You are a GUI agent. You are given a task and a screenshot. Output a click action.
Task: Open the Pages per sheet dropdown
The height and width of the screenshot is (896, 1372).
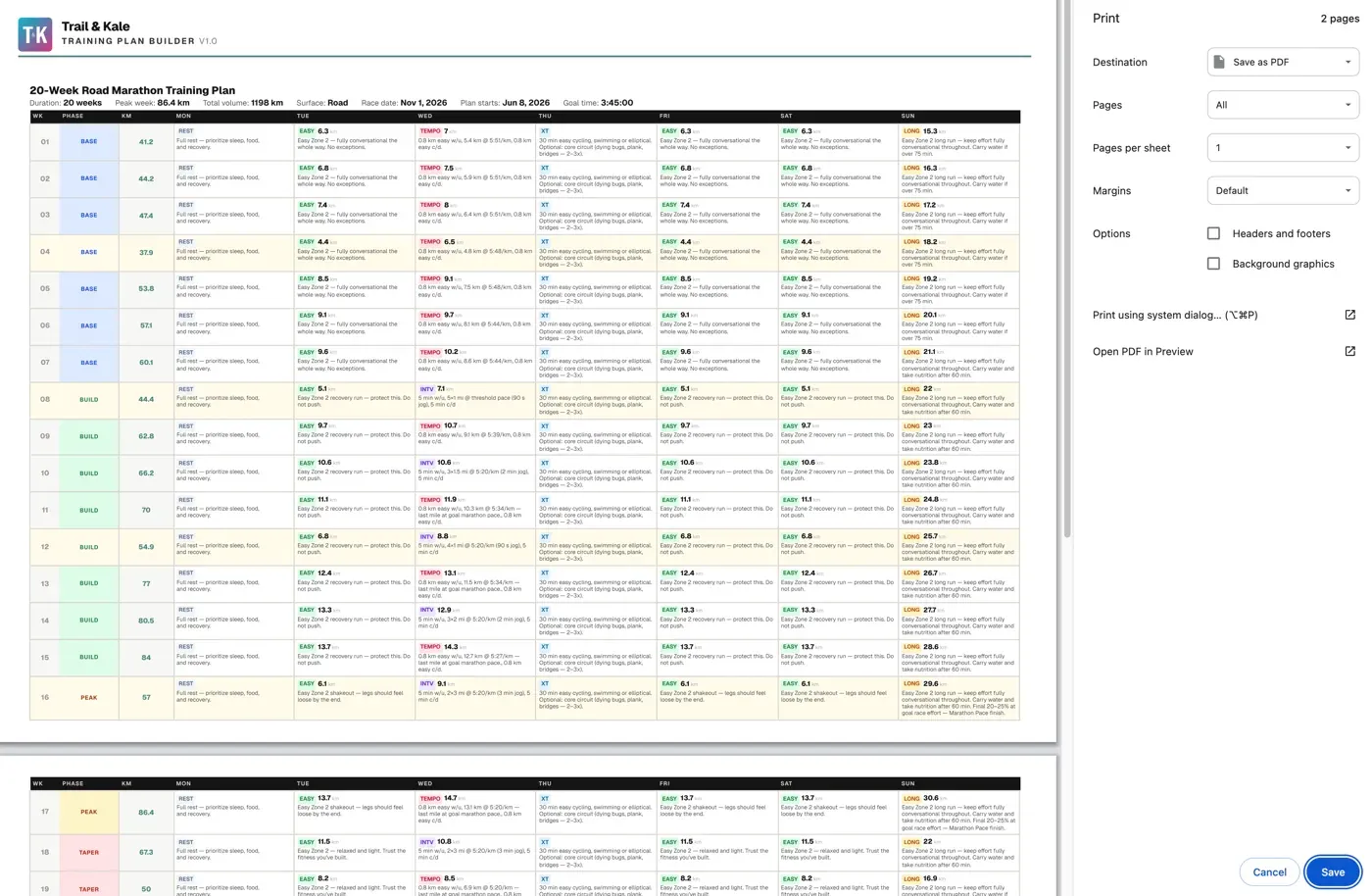pyautogui.click(x=1283, y=148)
